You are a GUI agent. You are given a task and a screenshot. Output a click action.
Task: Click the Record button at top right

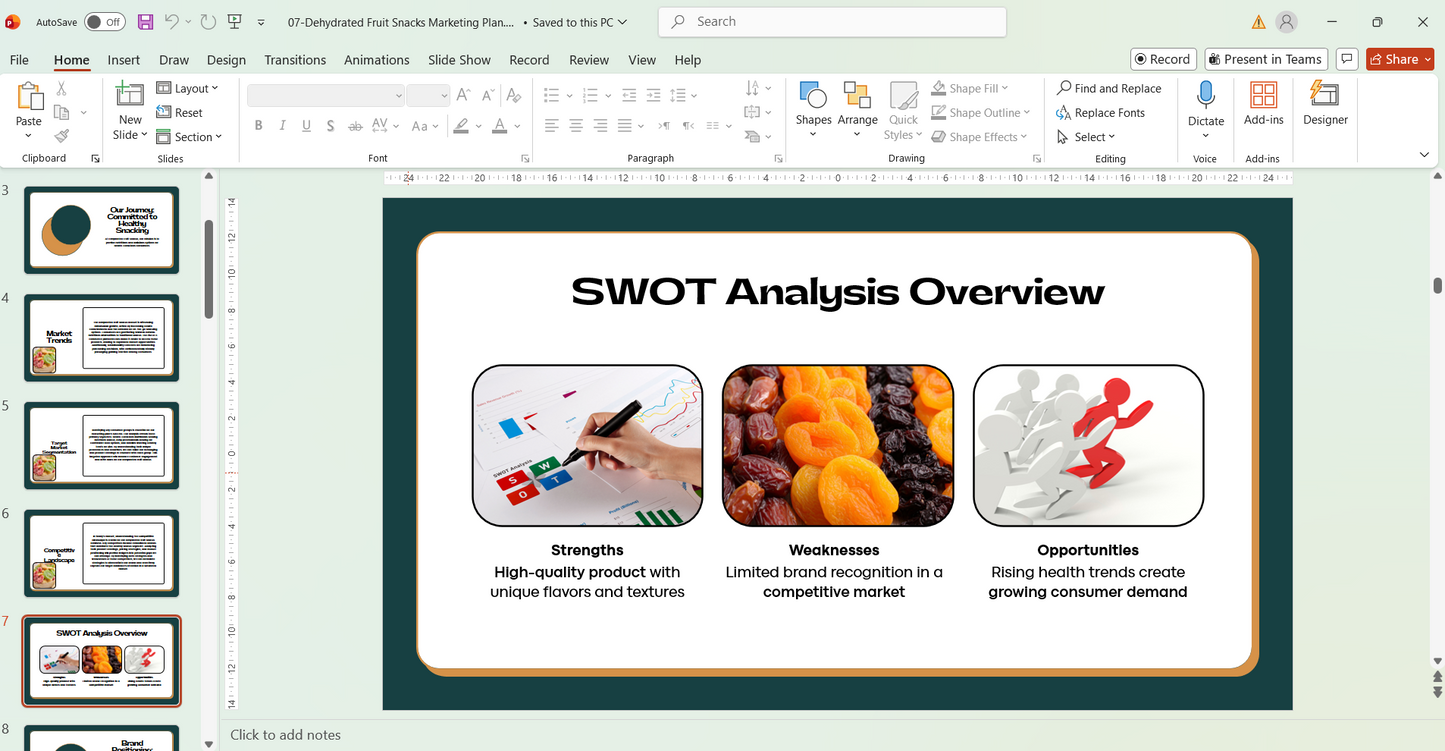1163,59
